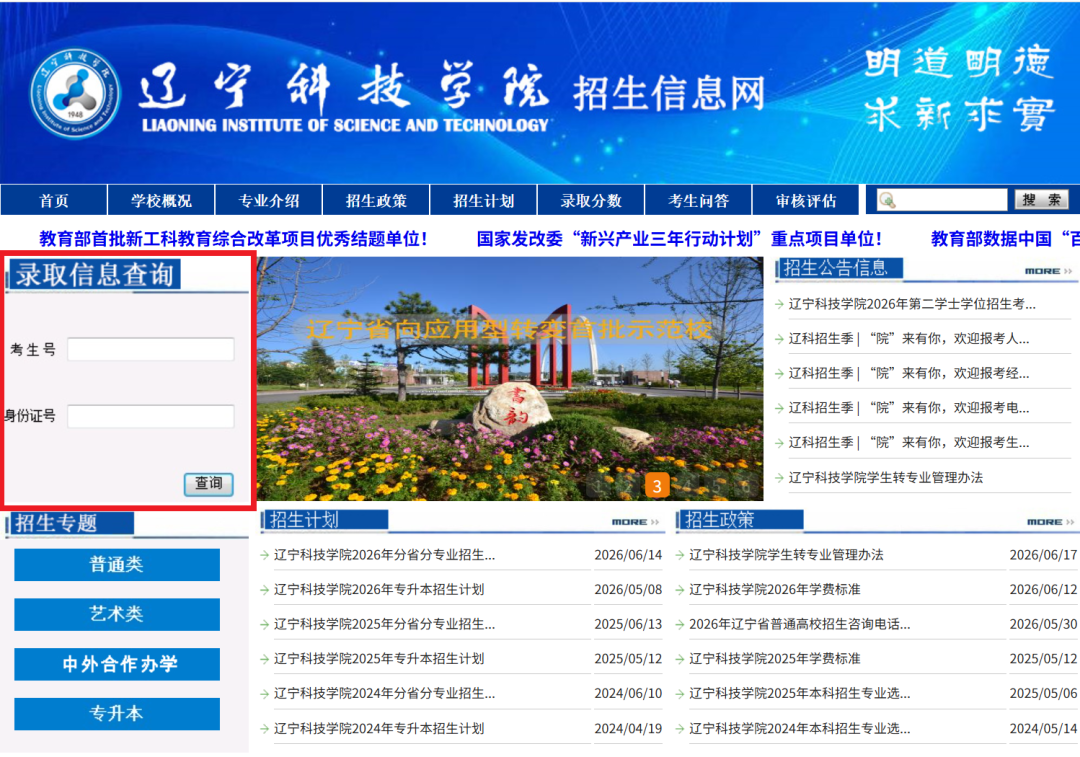Open announcement 辽科招生季 欢迎报考人...
The image size is (1080, 757).
[x=908, y=338]
